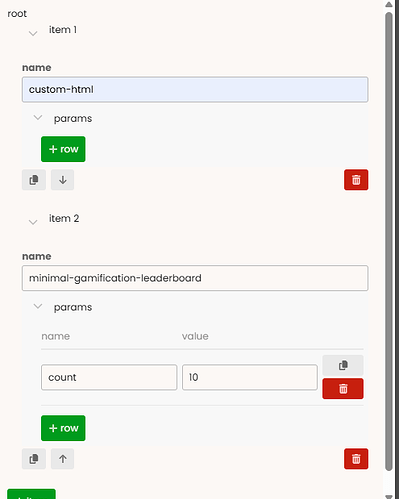399x499 pixels.
Task: Move item 2 up with arrow
Action: [x=62, y=459]
